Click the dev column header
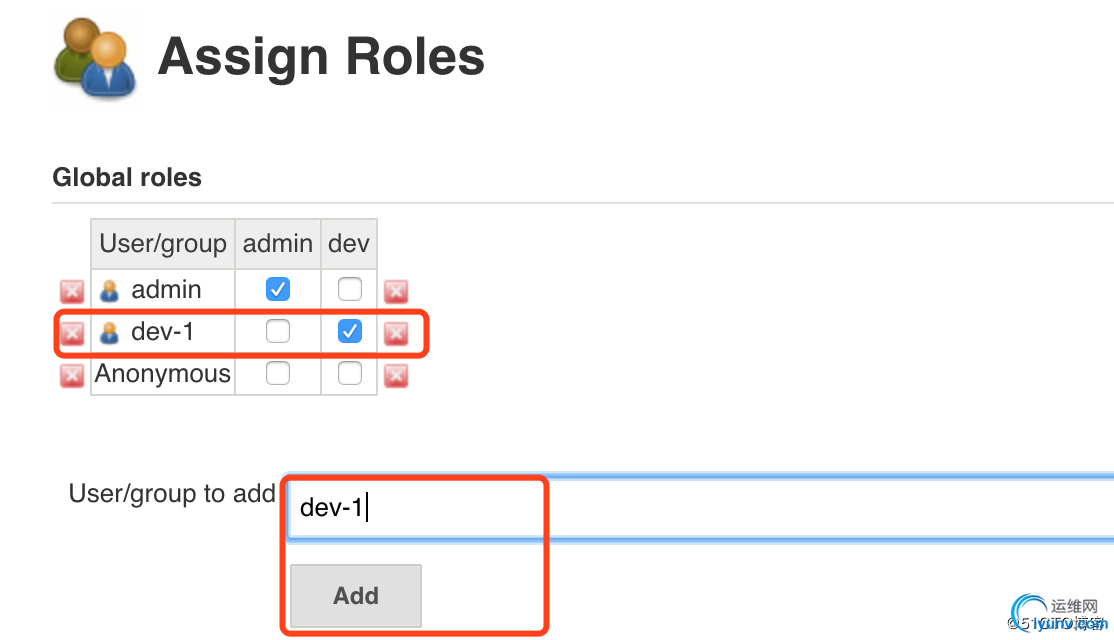 coord(349,244)
